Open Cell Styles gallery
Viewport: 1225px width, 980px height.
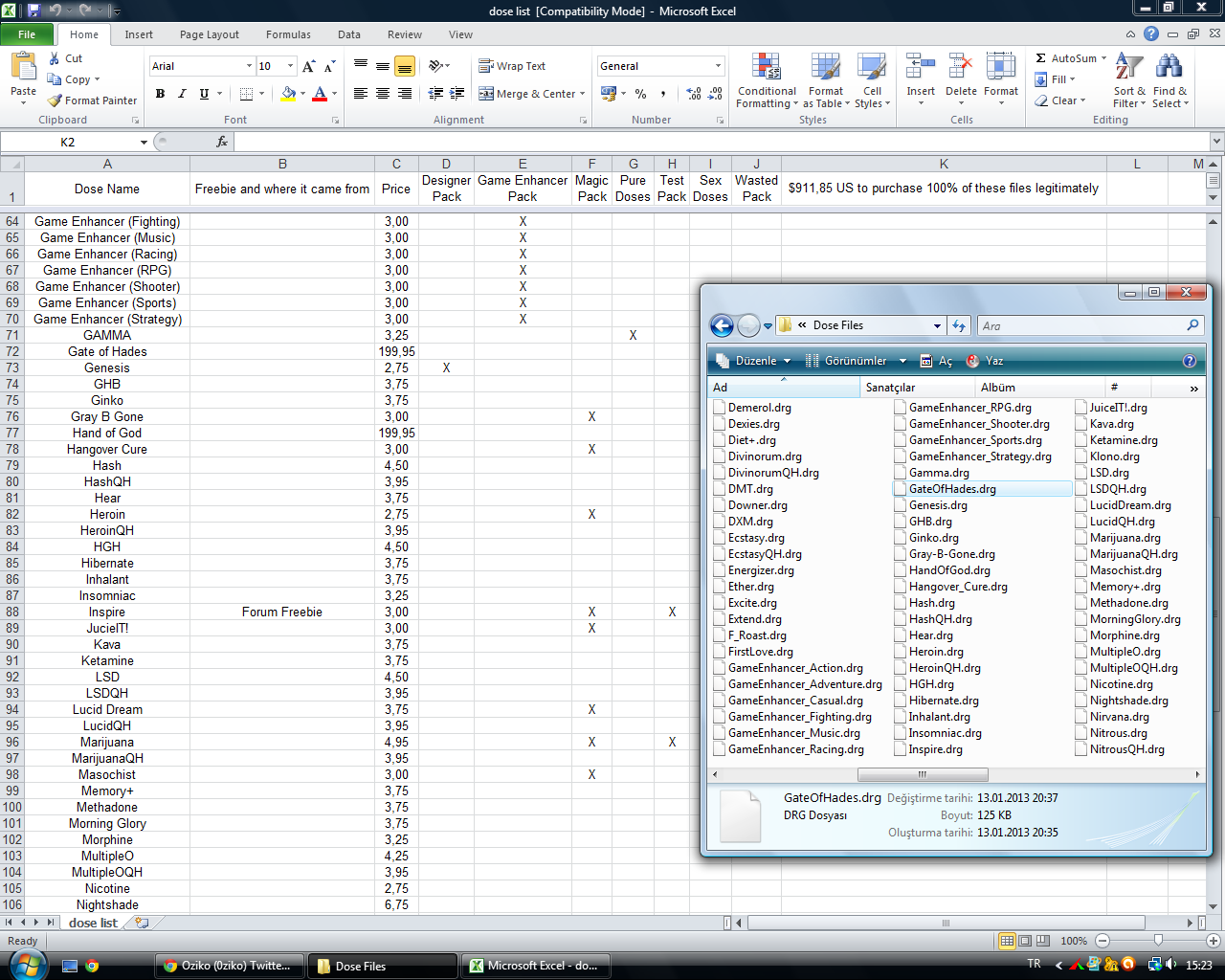point(872,81)
